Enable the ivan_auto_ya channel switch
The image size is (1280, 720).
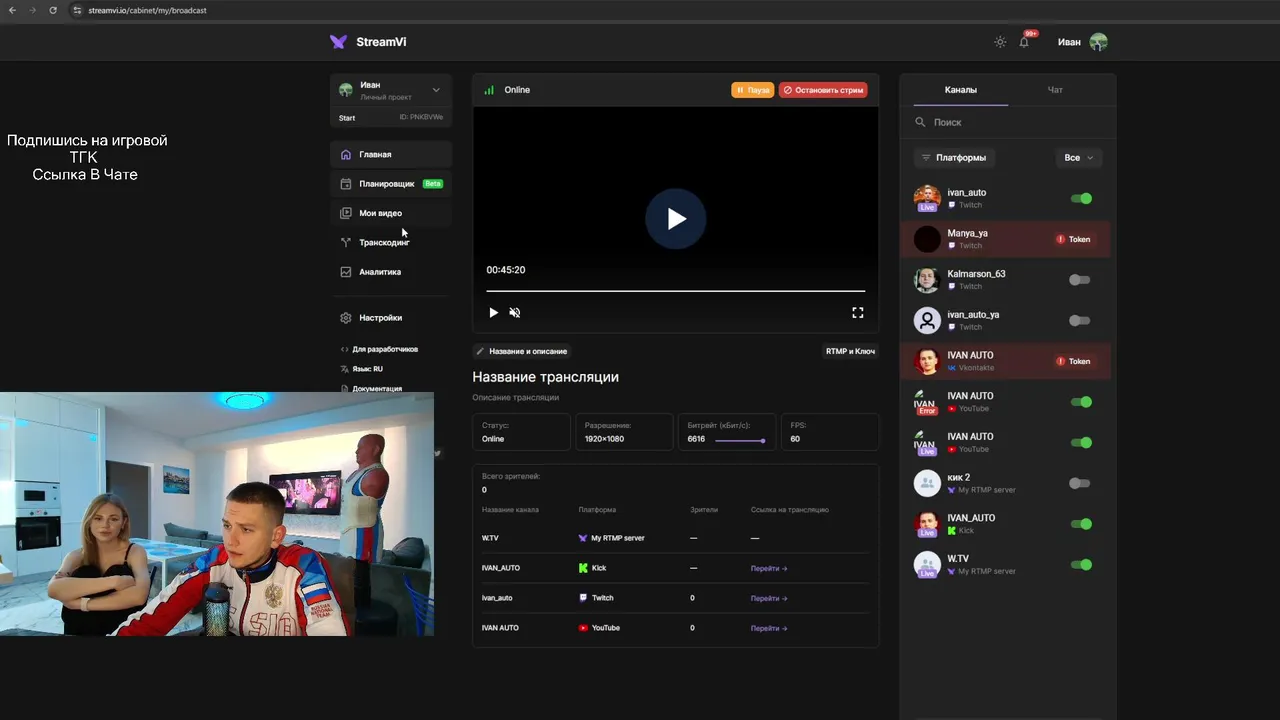1079,320
